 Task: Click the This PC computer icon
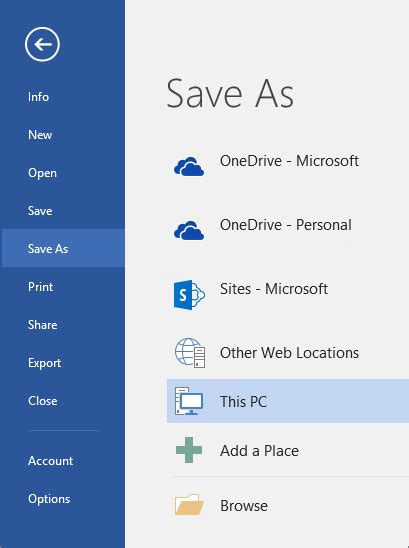click(x=189, y=401)
